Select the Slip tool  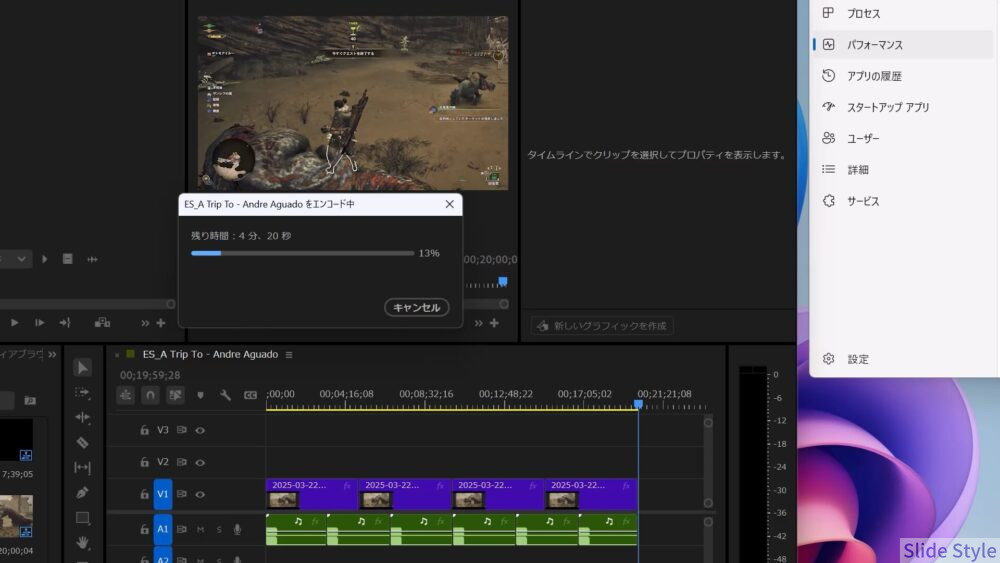82,467
